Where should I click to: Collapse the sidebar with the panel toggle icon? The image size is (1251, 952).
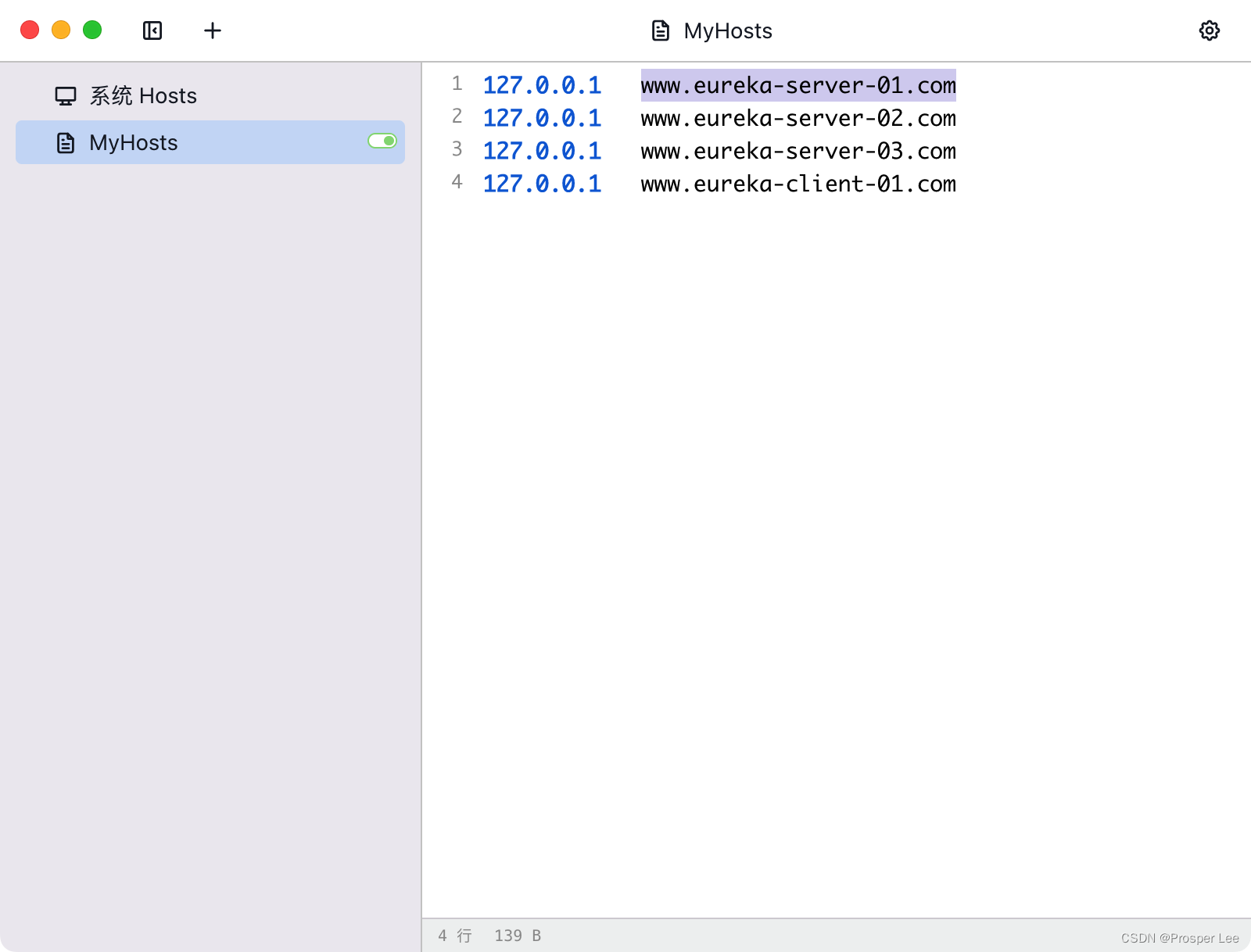152,30
